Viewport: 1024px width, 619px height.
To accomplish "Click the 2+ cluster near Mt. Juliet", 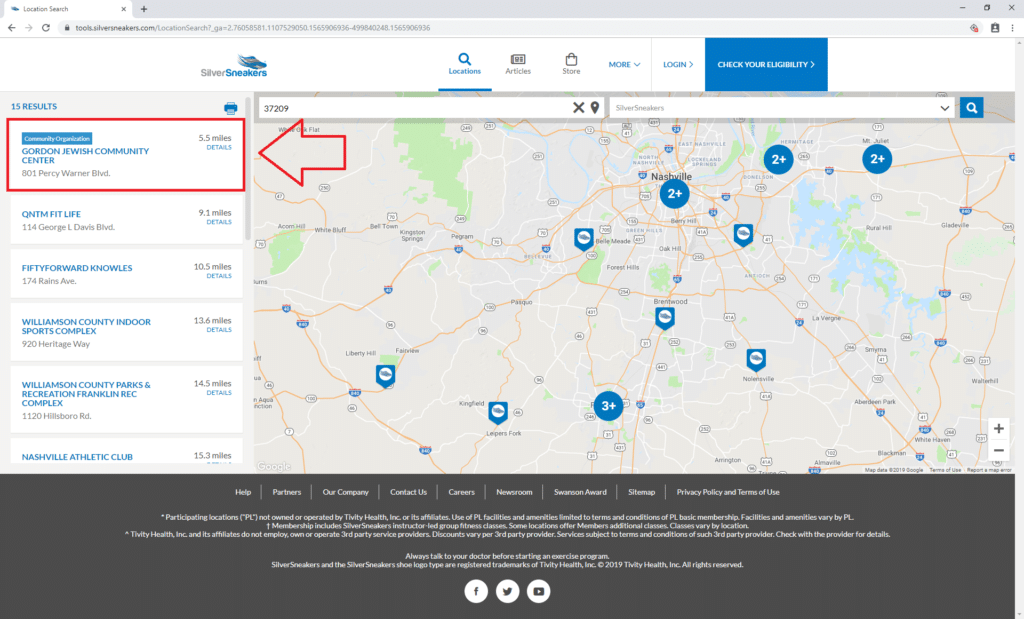I will pos(877,159).
